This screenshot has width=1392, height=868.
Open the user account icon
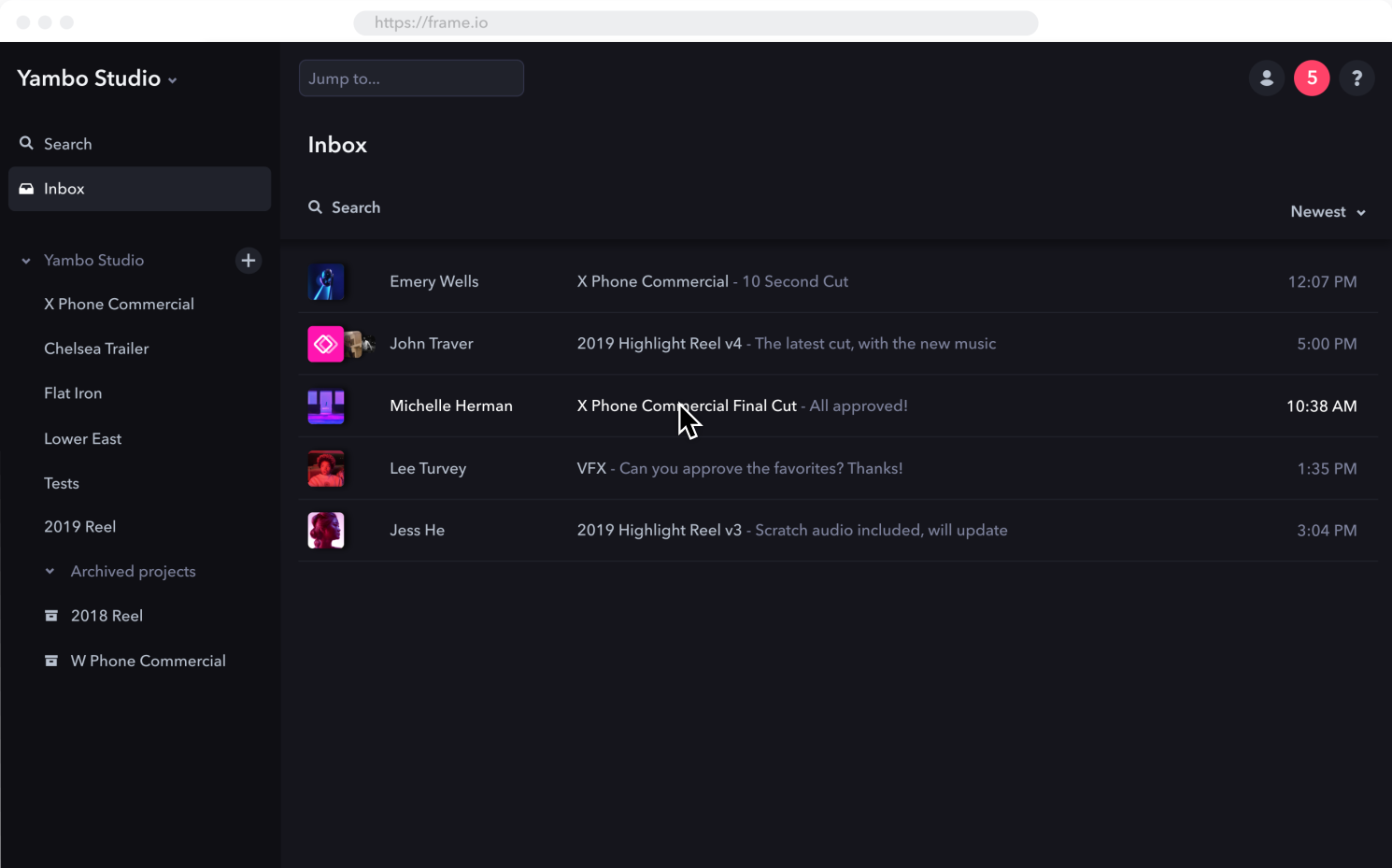pos(1267,78)
